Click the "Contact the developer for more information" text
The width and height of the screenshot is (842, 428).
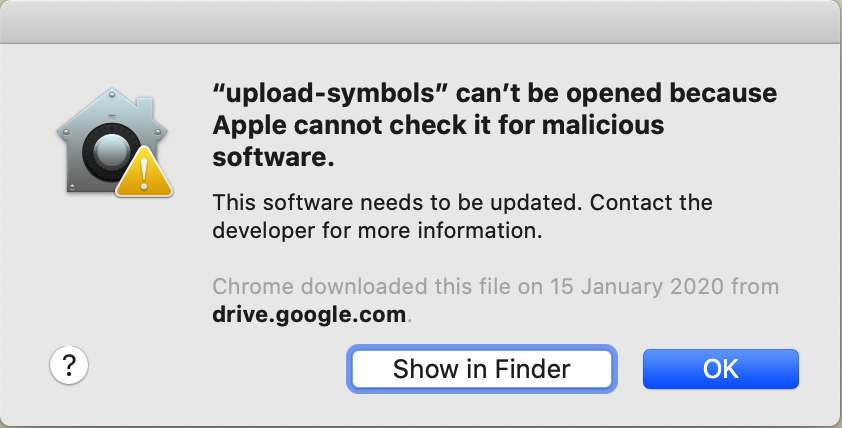click(x=463, y=216)
